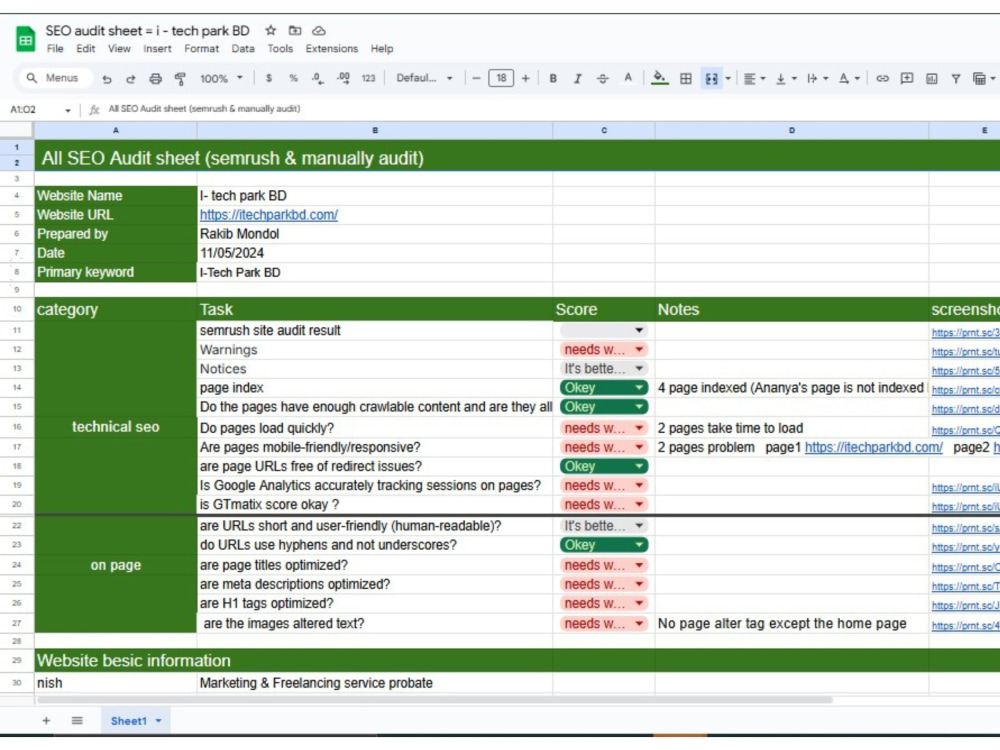Toggle strikethrough formatting
The height and width of the screenshot is (750, 1000).
coord(602,78)
